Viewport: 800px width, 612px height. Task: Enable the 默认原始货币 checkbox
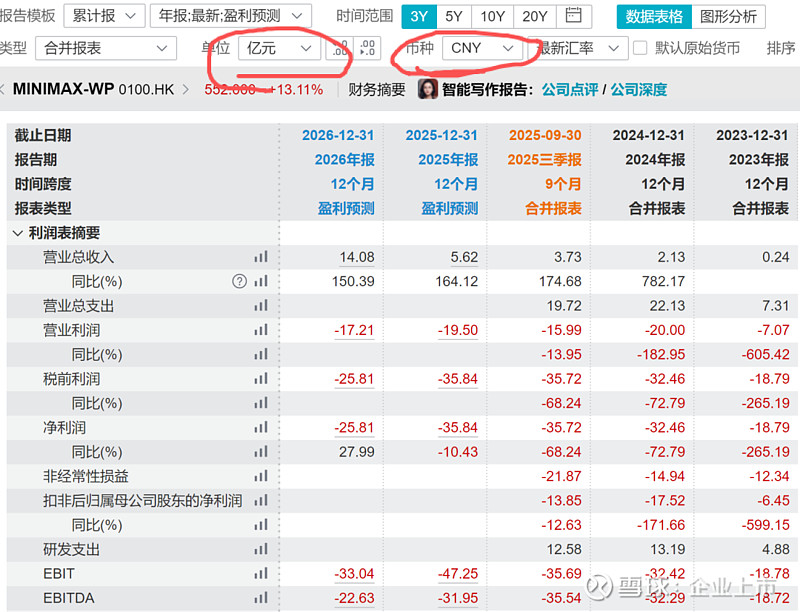(x=640, y=48)
